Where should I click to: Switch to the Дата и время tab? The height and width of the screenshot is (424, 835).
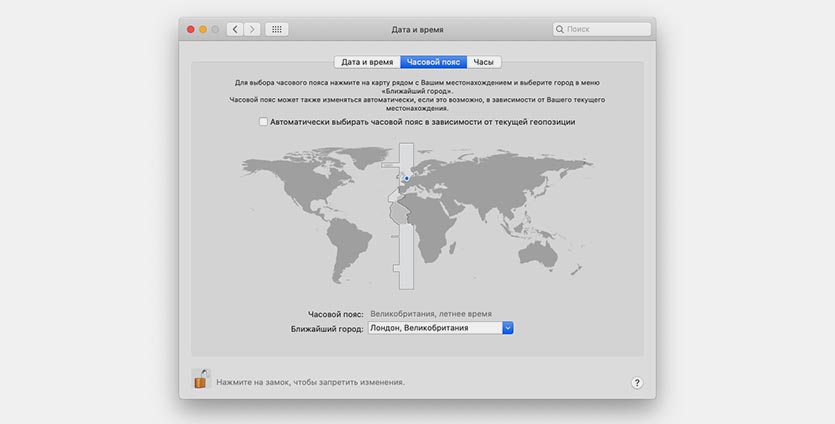367,62
